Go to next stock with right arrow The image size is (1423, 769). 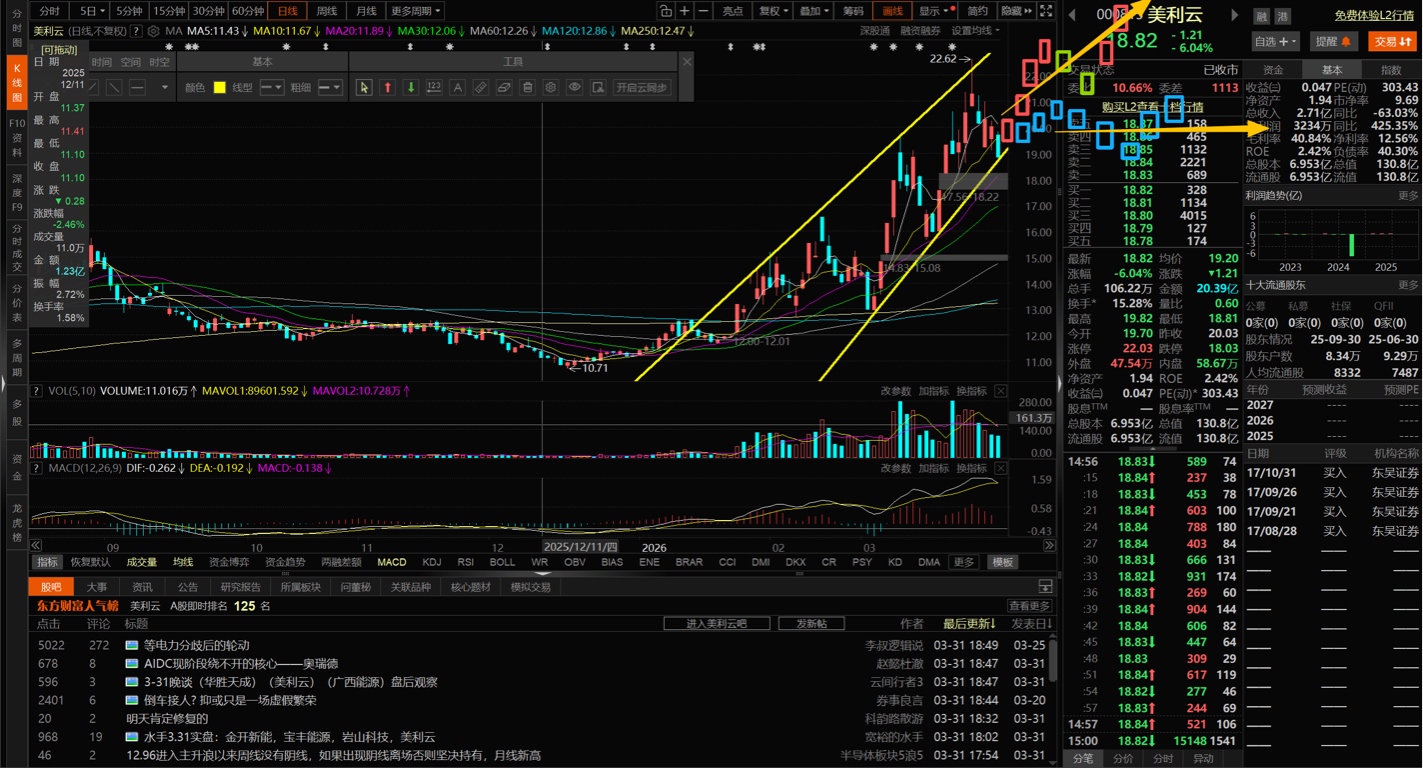click(1234, 15)
